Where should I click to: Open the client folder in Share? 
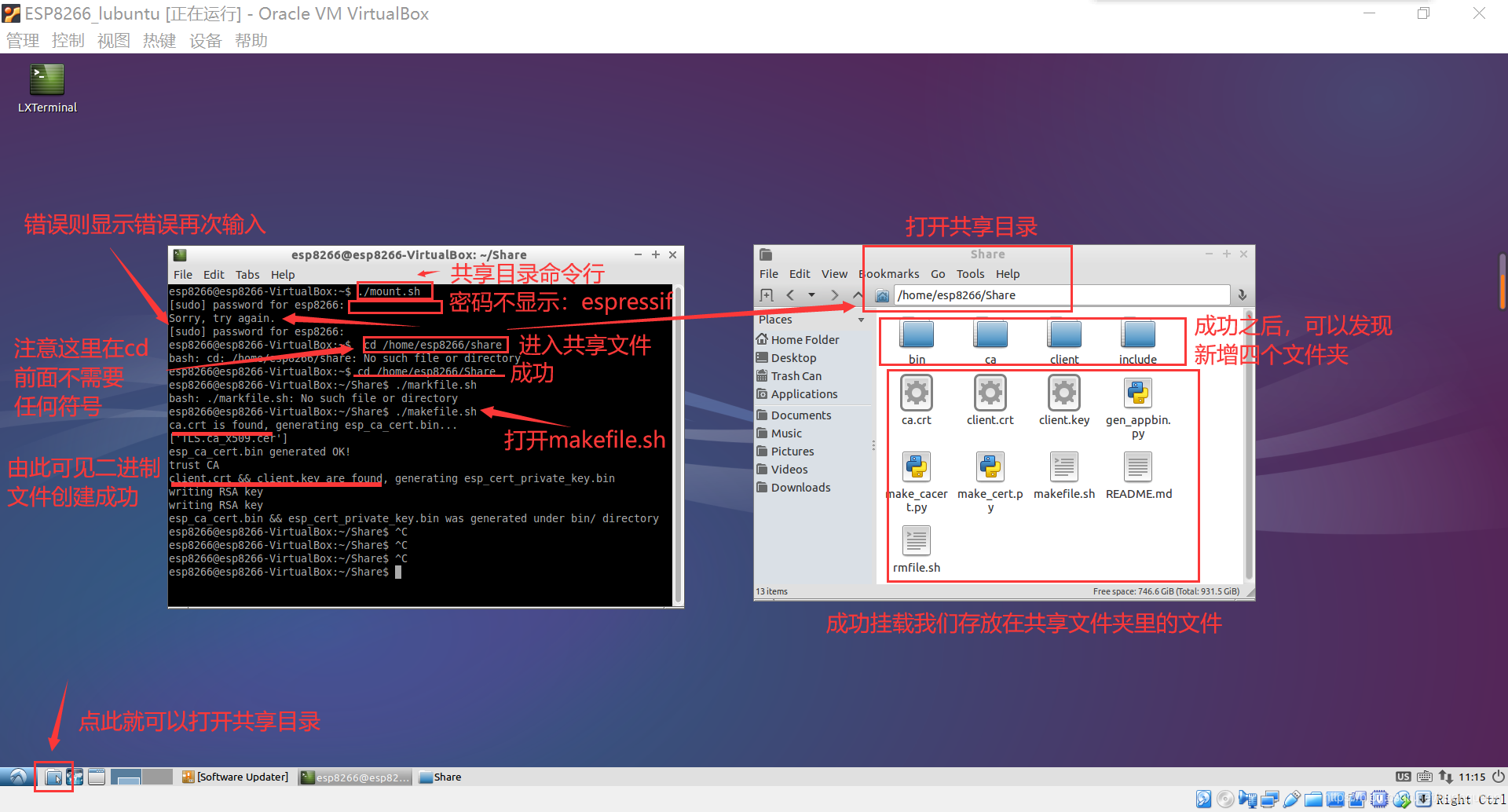click(1064, 335)
